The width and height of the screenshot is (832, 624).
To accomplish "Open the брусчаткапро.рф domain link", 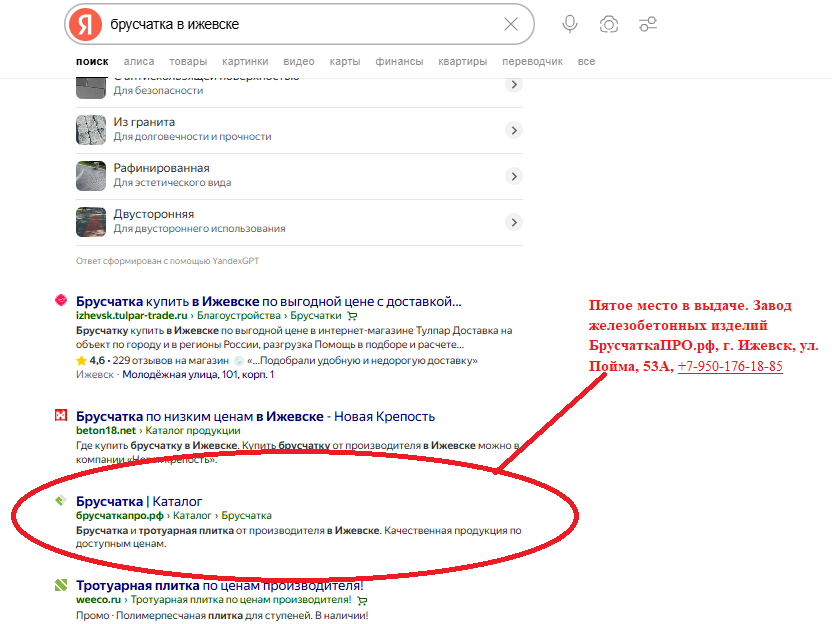I will [x=119, y=516].
